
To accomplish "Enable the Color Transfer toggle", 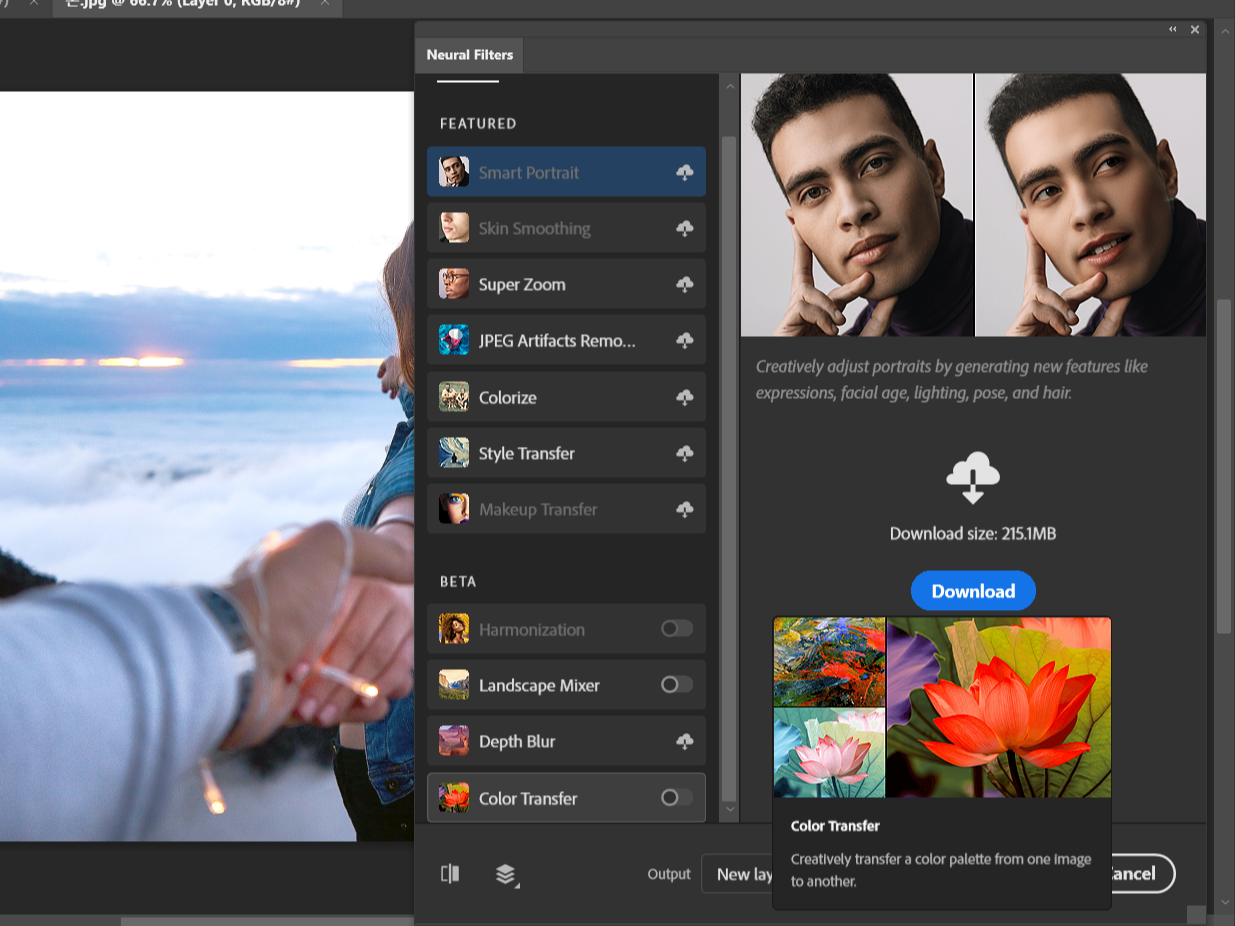I will (x=677, y=798).
